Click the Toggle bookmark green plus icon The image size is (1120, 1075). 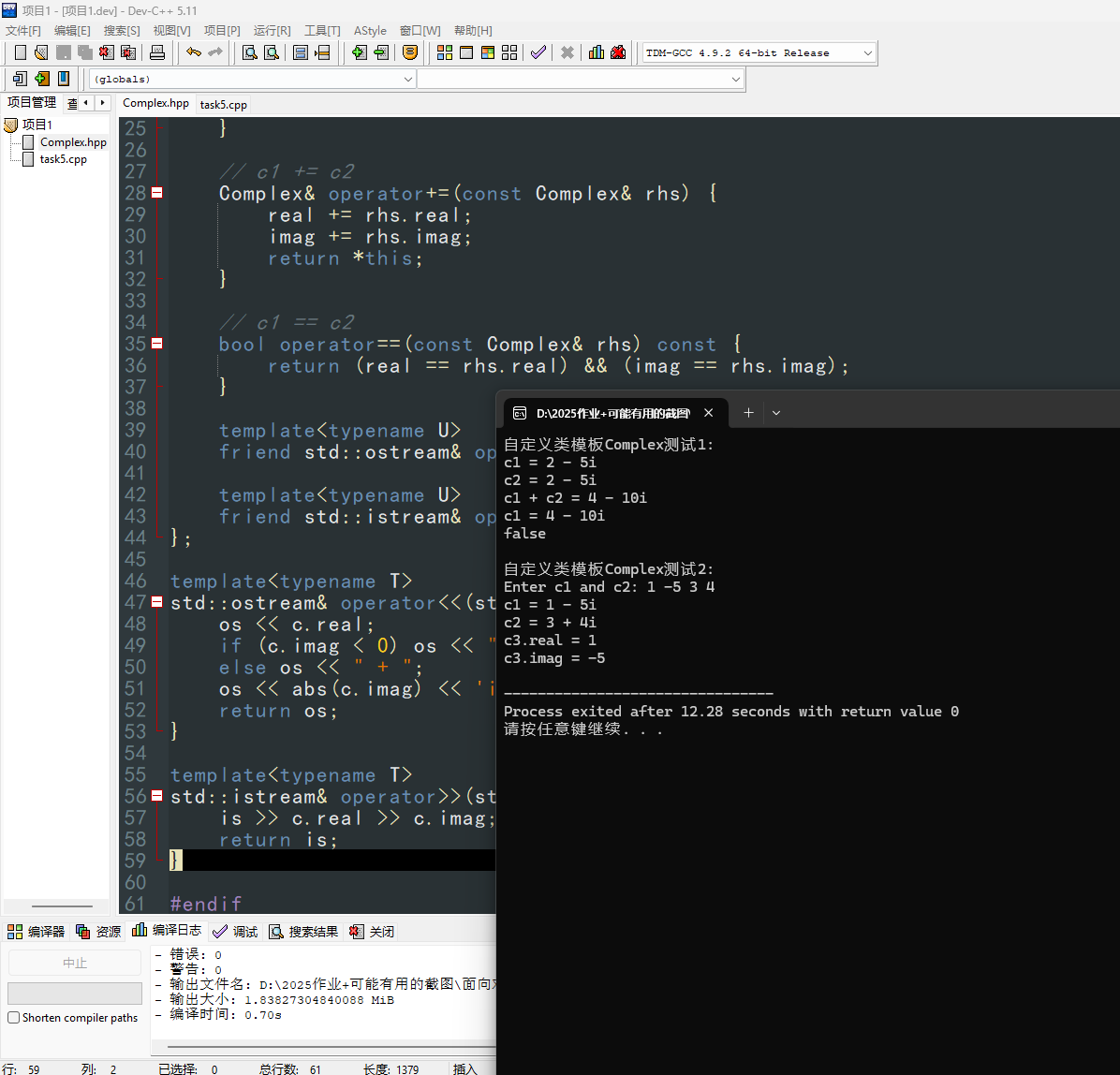(x=42, y=79)
